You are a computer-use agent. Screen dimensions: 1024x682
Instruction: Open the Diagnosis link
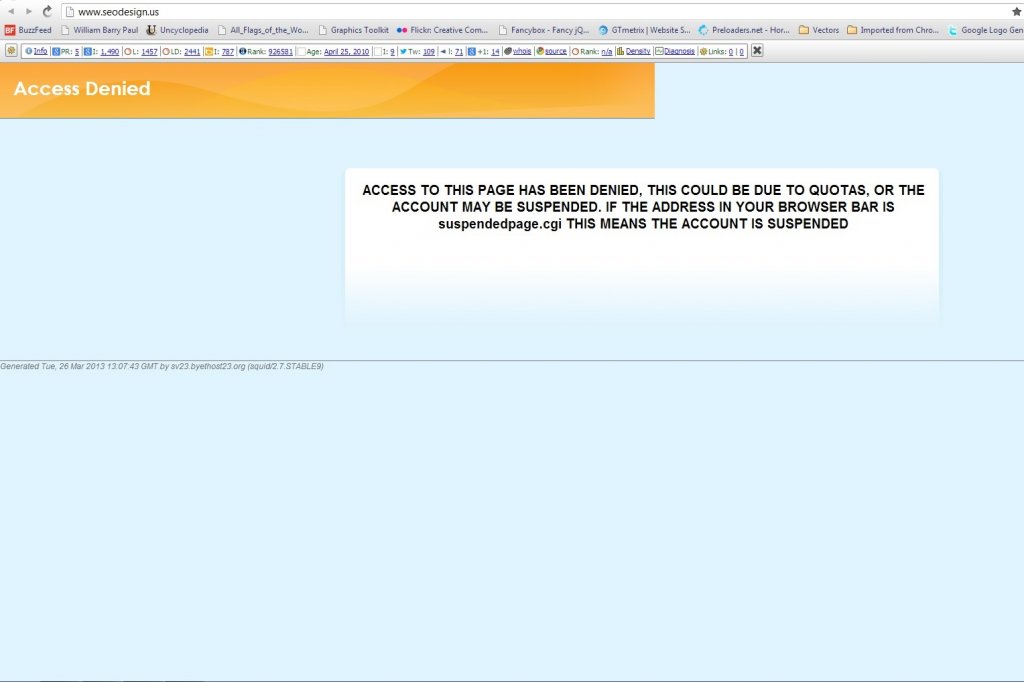click(679, 51)
